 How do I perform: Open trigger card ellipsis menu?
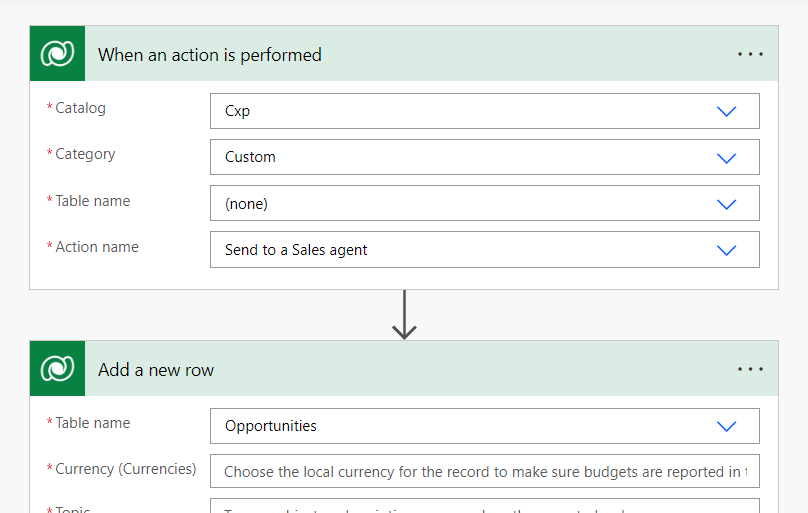[x=750, y=54]
